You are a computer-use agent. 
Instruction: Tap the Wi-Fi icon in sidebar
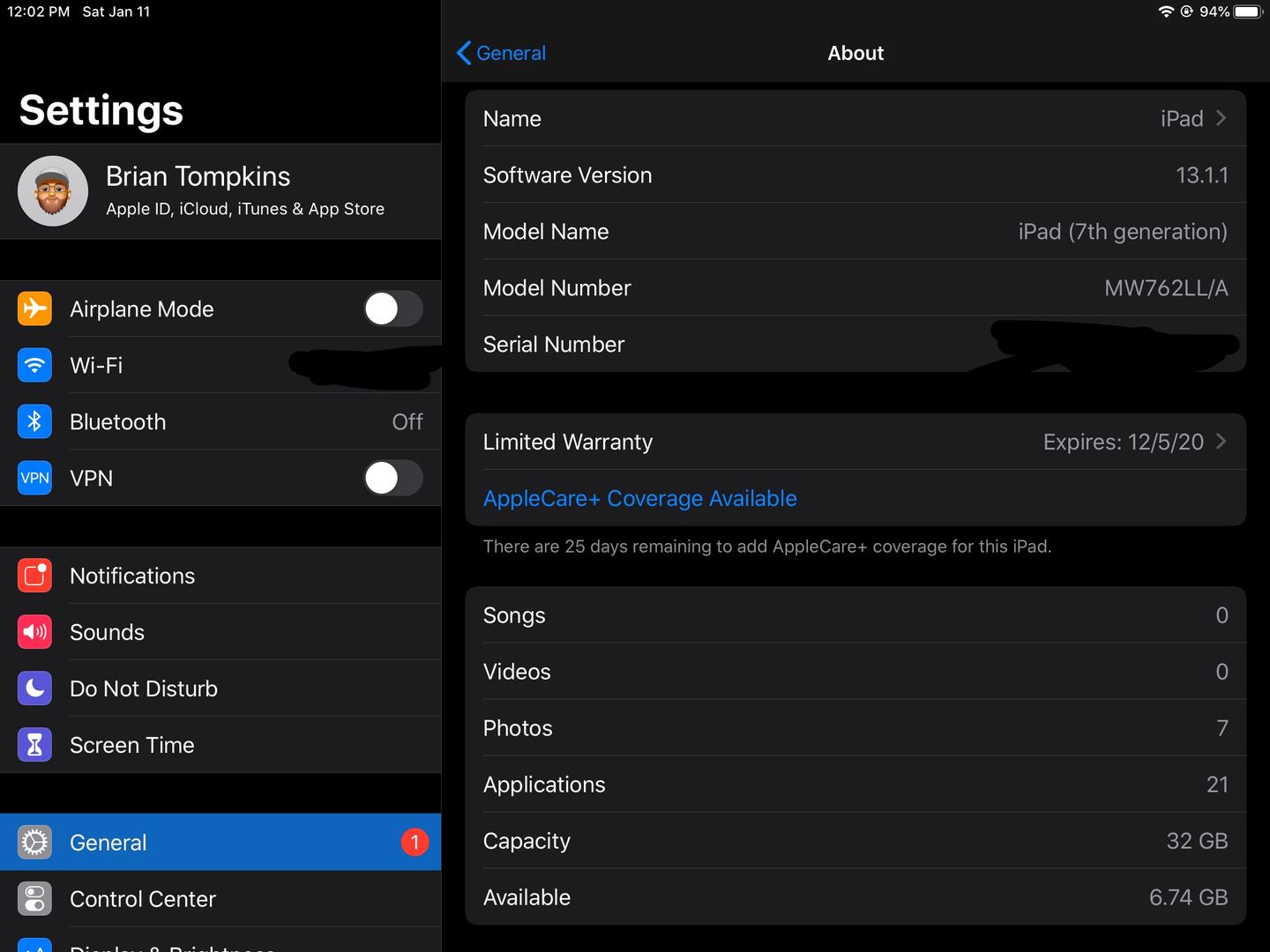pyautogui.click(x=34, y=365)
